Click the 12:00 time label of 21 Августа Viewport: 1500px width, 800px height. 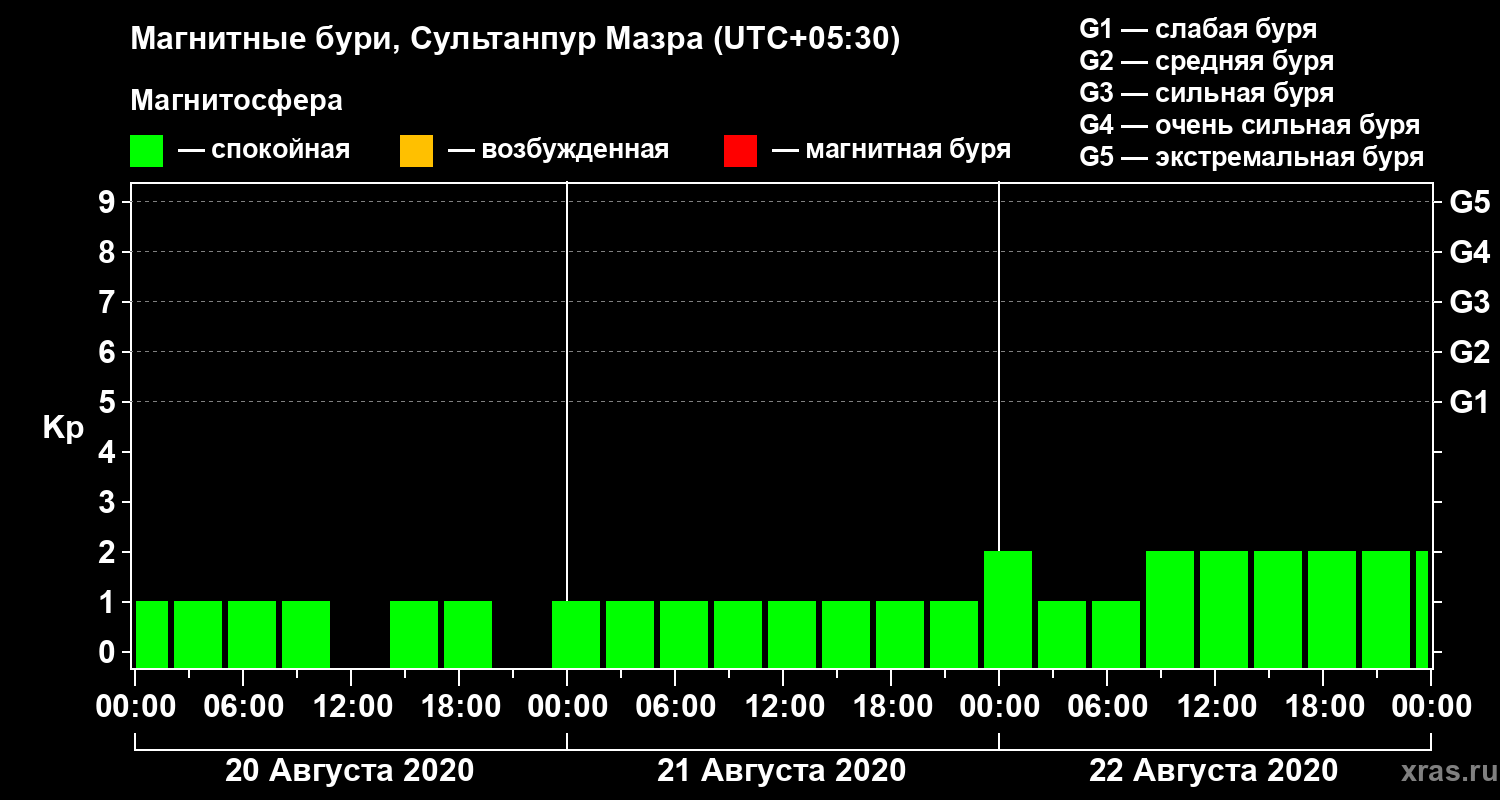click(x=783, y=707)
